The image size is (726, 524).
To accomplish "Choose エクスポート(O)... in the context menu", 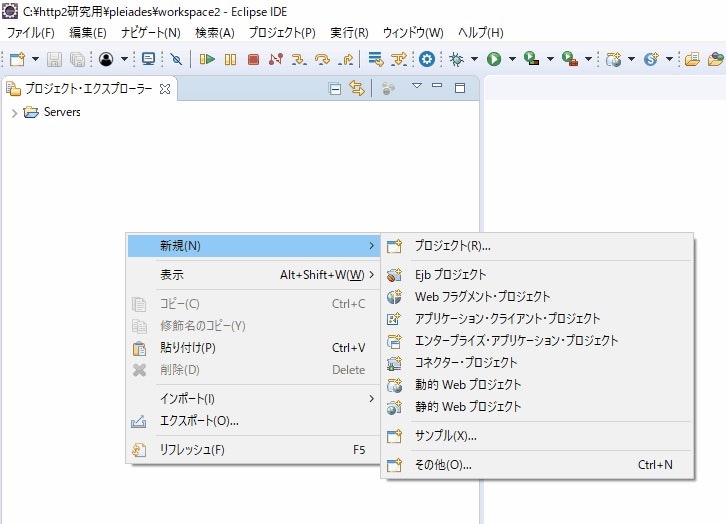I will 253,421.
